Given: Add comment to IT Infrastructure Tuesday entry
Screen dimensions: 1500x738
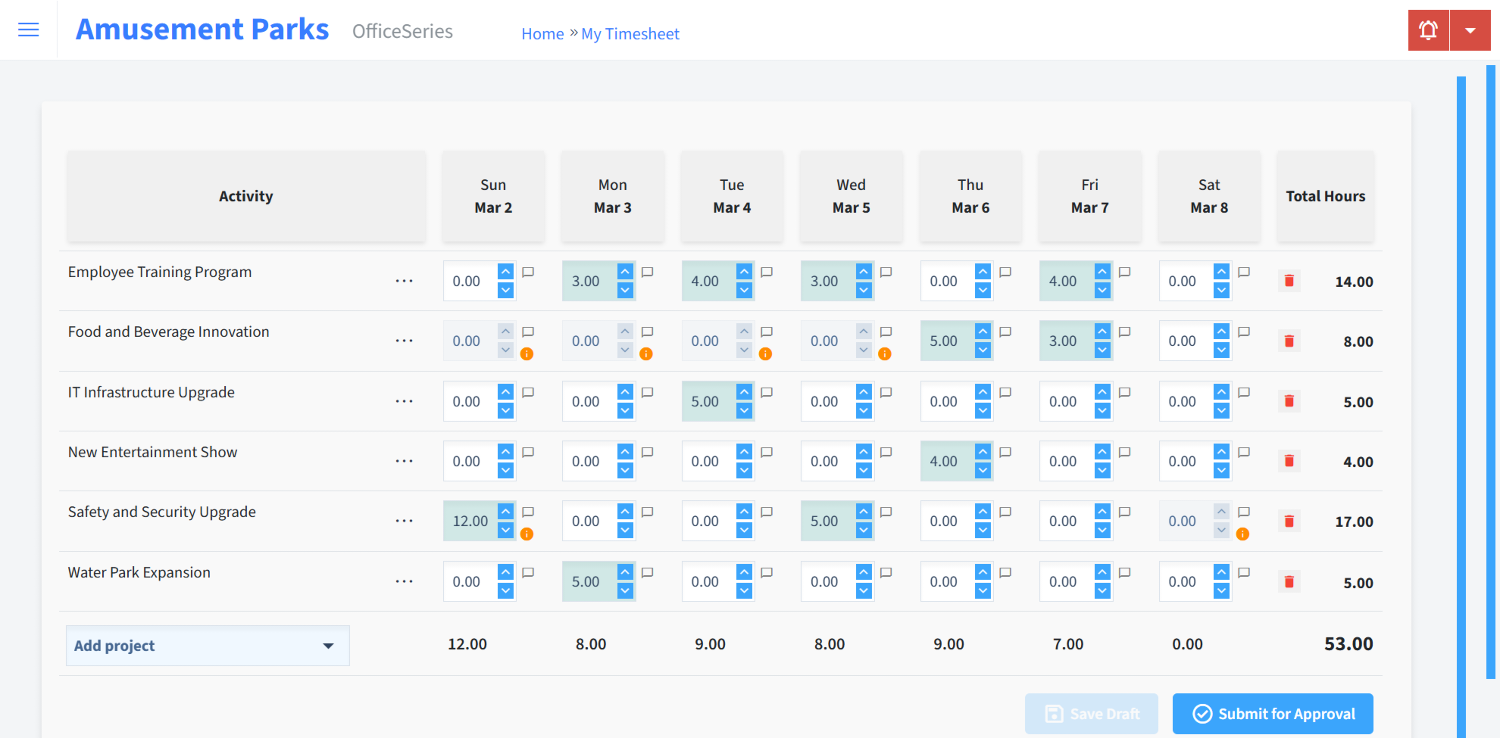Looking at the screenshot, I should coord(765,391).
